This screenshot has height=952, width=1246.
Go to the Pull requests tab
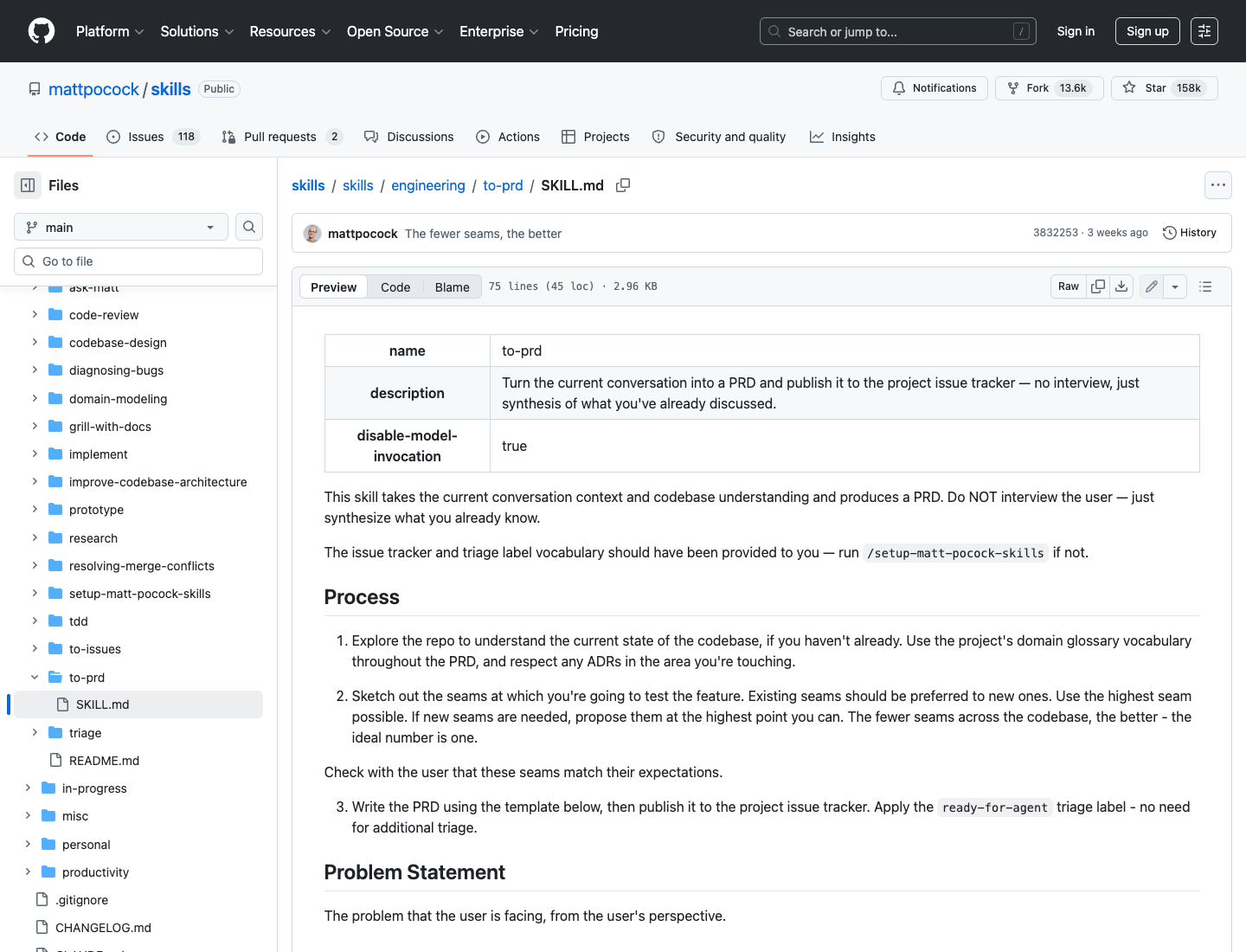282,137
